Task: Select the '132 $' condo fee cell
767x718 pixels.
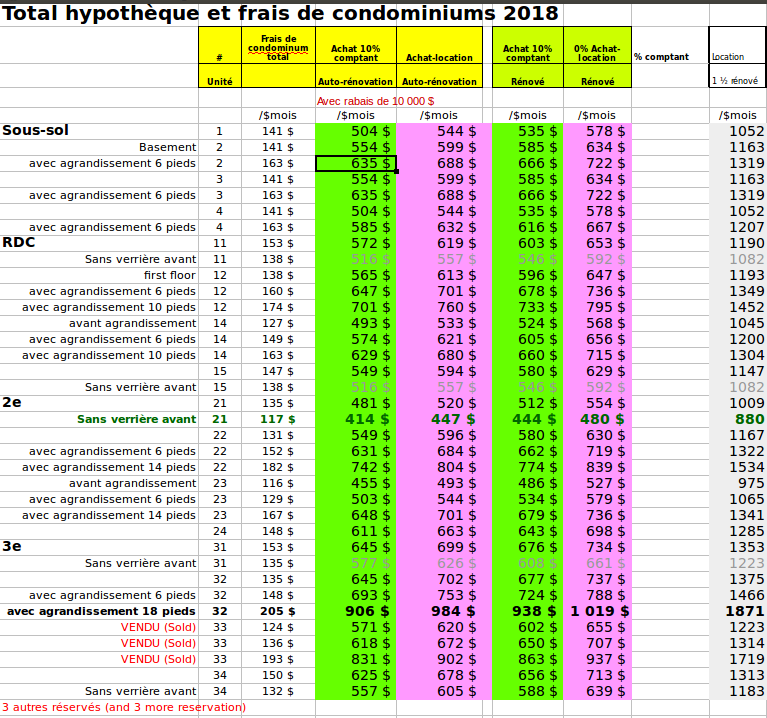Action: point(278,691)
